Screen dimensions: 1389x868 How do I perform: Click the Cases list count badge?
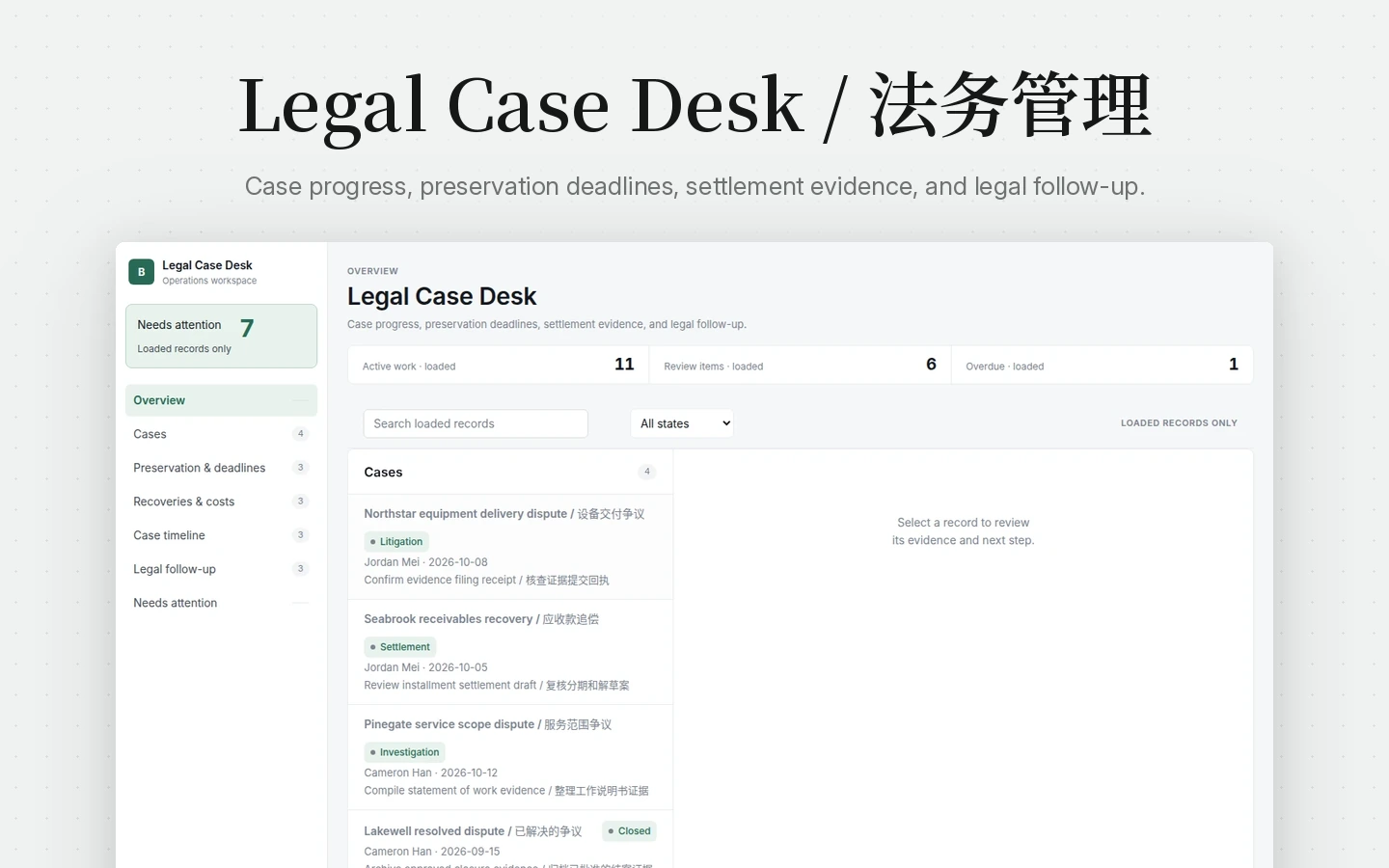(x=647, y=472)
